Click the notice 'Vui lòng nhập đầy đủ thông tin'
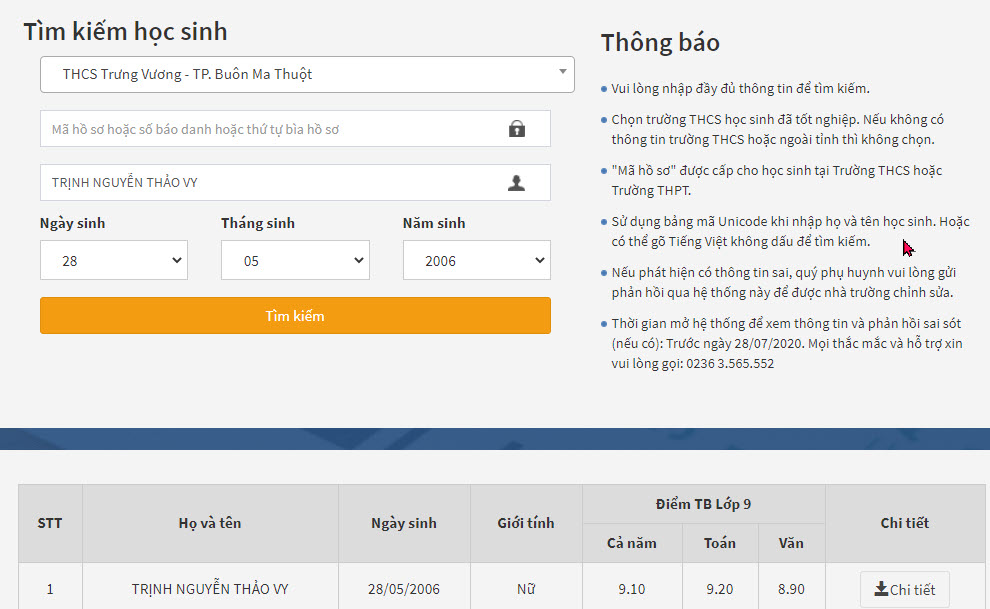 pyautogui.click(x=740, y=88)
